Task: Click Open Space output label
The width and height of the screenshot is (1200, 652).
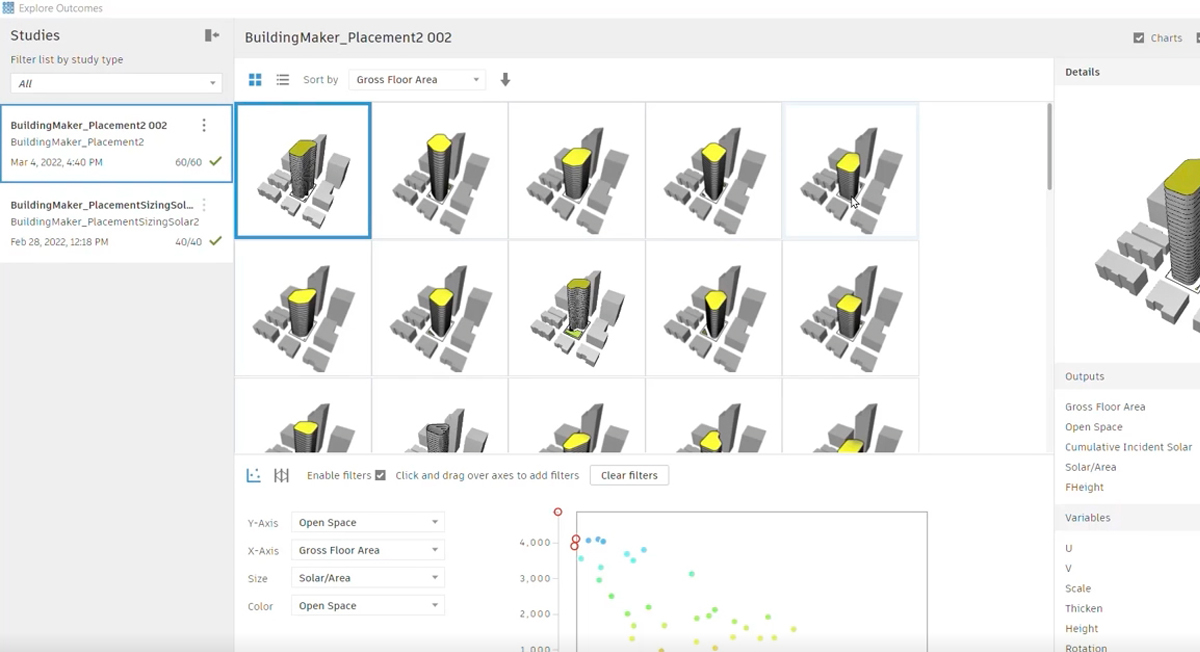Action: [x=1094, y=427]
